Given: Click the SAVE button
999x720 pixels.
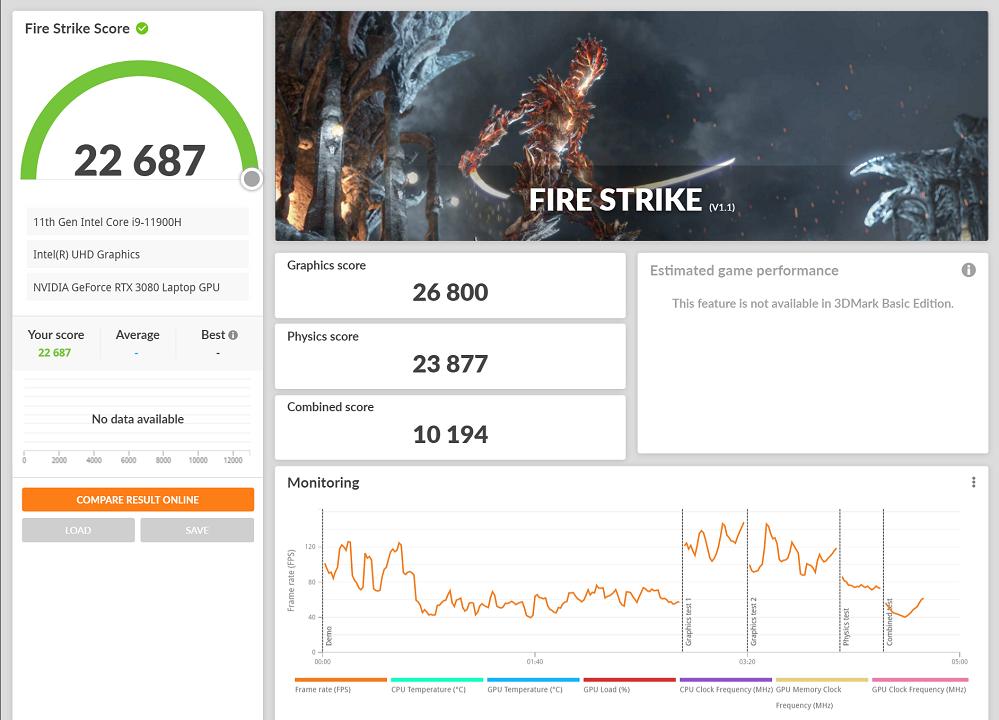Looking at the screenshot, I should (x=197, y=530).
